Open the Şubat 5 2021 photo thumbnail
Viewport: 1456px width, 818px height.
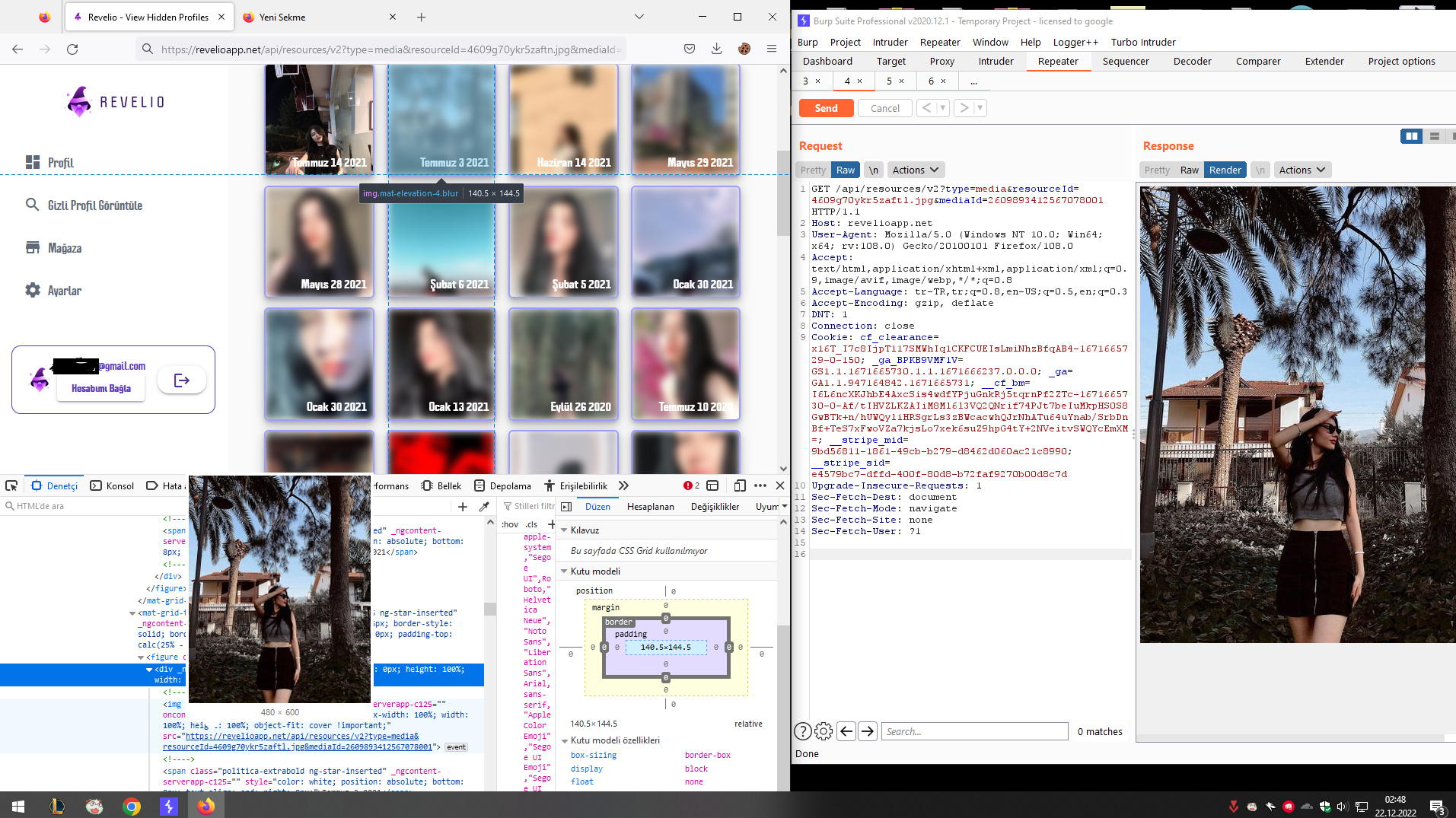pos(564,242)
